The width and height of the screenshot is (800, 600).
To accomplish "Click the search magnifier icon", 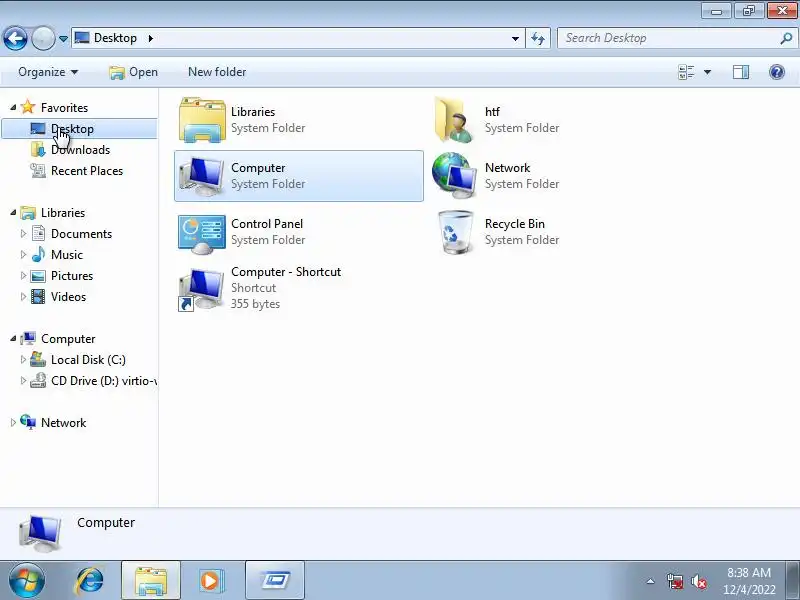I will click(x=786, y=38).
